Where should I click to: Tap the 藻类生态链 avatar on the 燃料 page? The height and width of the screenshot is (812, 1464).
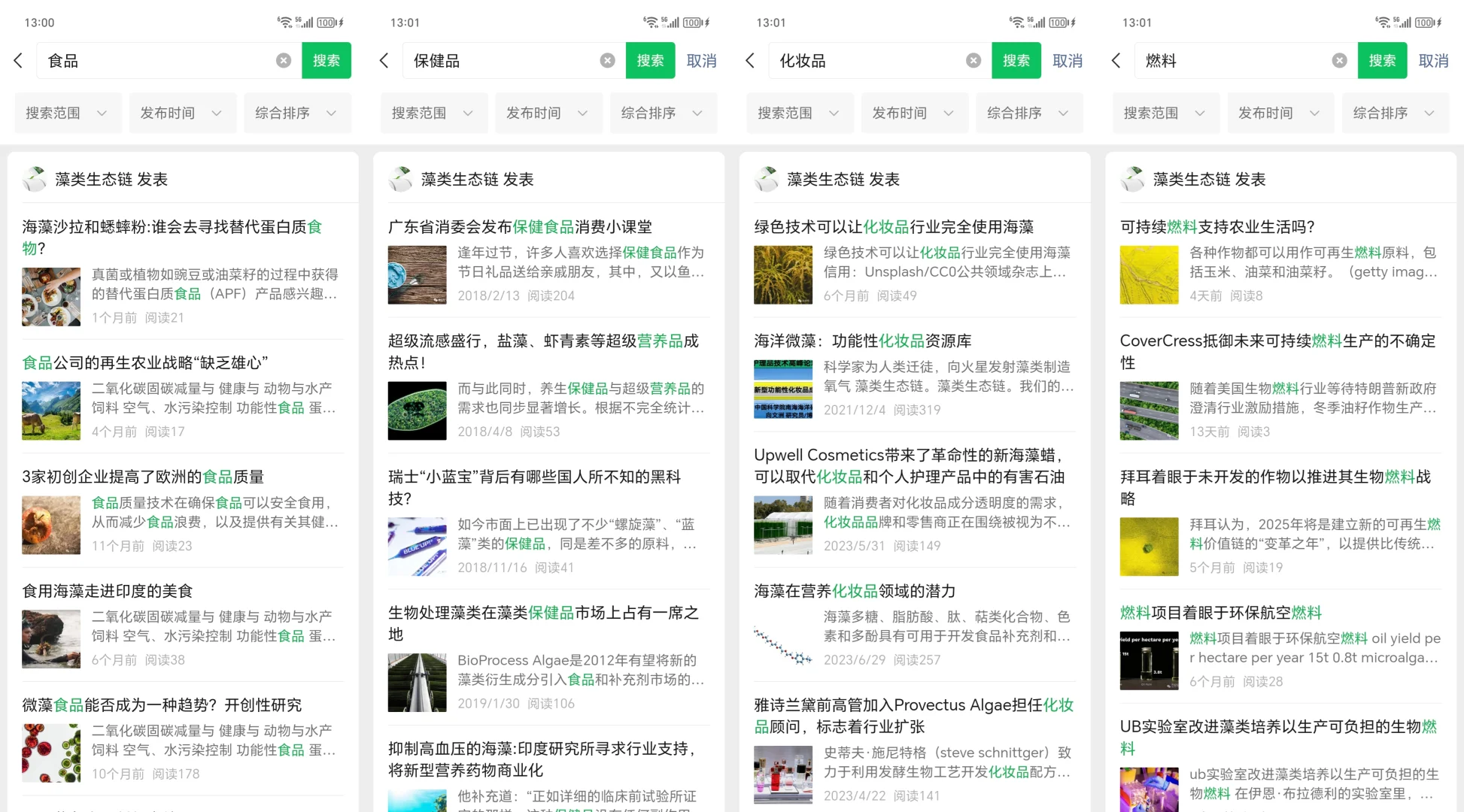(x=1132, y=179)
